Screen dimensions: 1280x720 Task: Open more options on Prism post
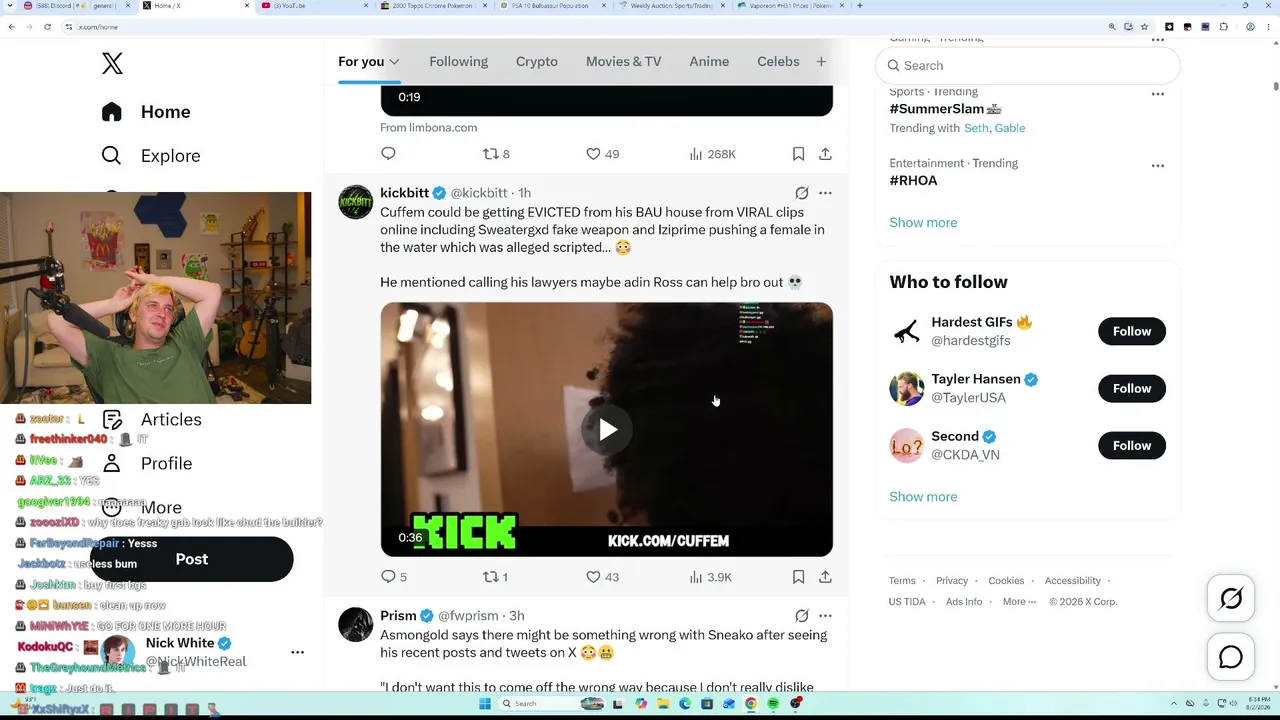point(825,616)
